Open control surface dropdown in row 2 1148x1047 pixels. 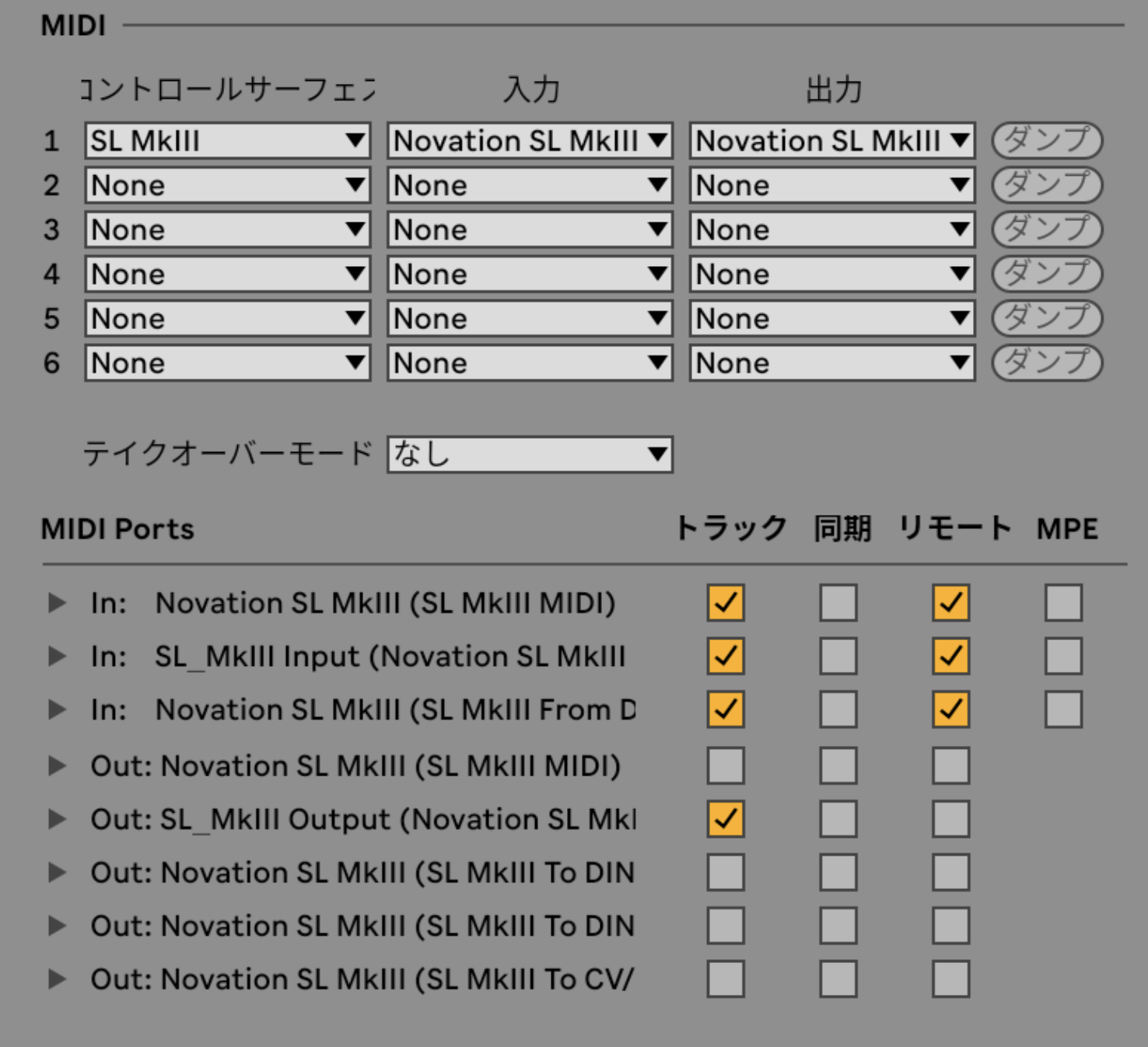[x=227, y=186]
